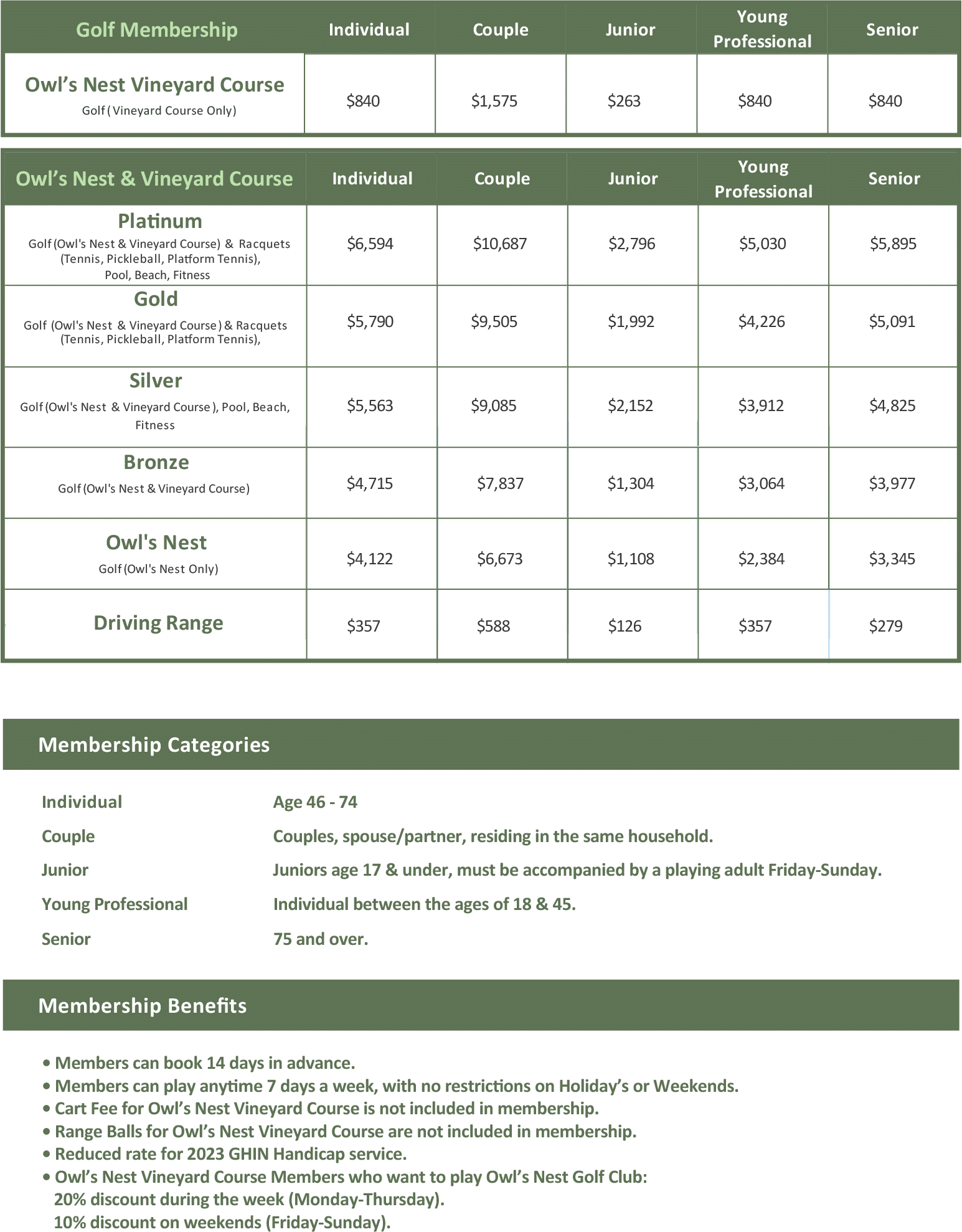Click the $5,563 Silver individual price
Viewport: 962px width, 1232px height.
click(370, 405)
